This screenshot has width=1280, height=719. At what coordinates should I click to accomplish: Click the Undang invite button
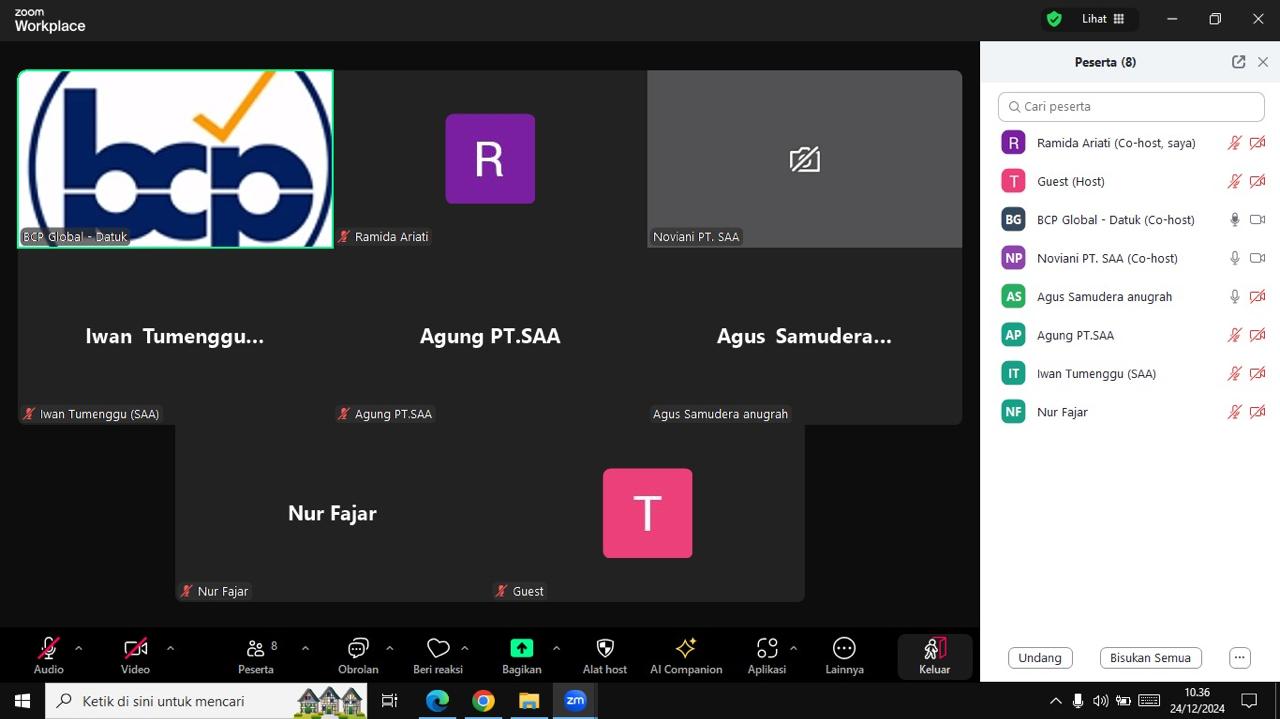click(x=1040, y=658)
